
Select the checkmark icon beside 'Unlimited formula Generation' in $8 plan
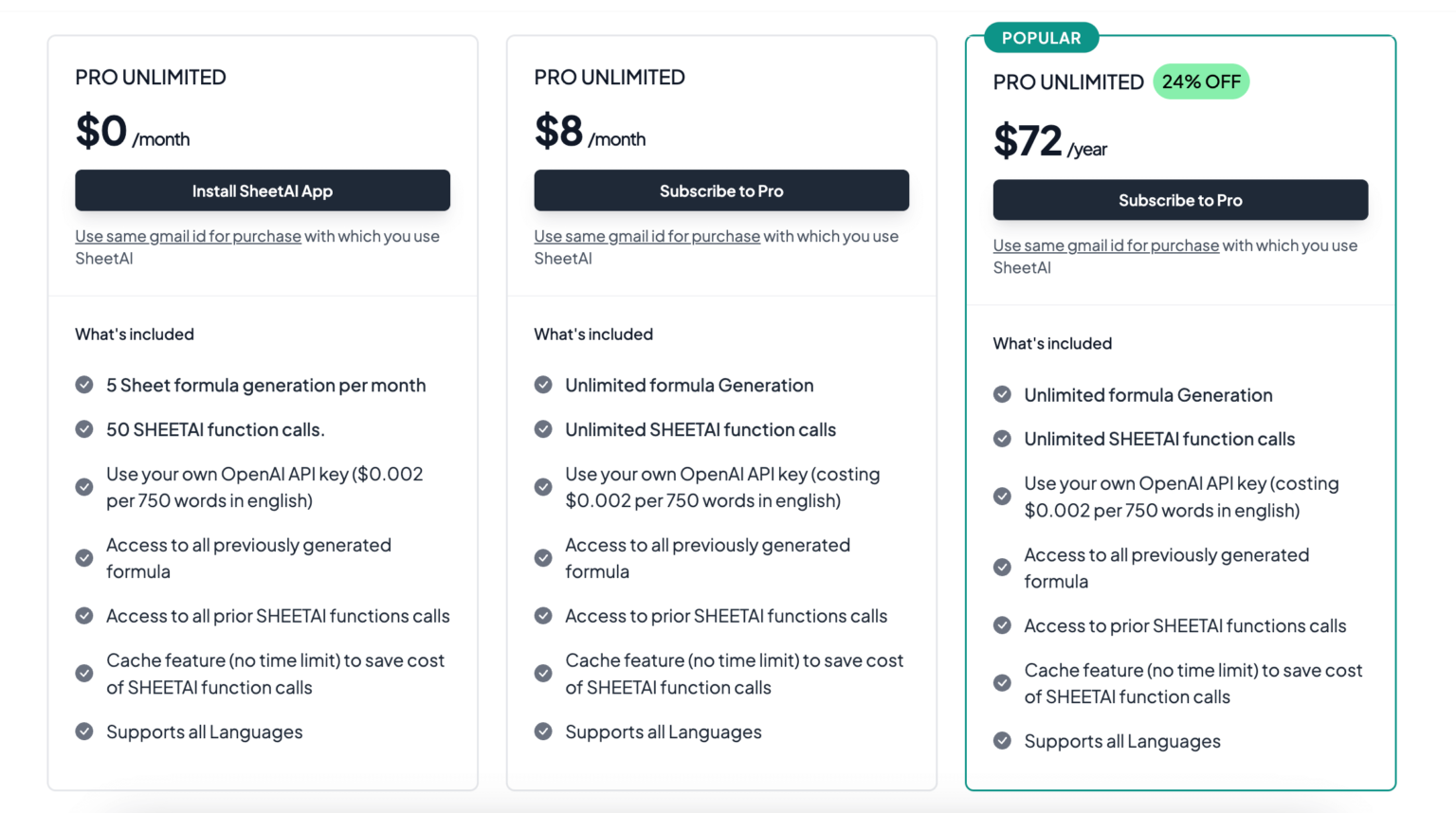(x=543, y=385)
